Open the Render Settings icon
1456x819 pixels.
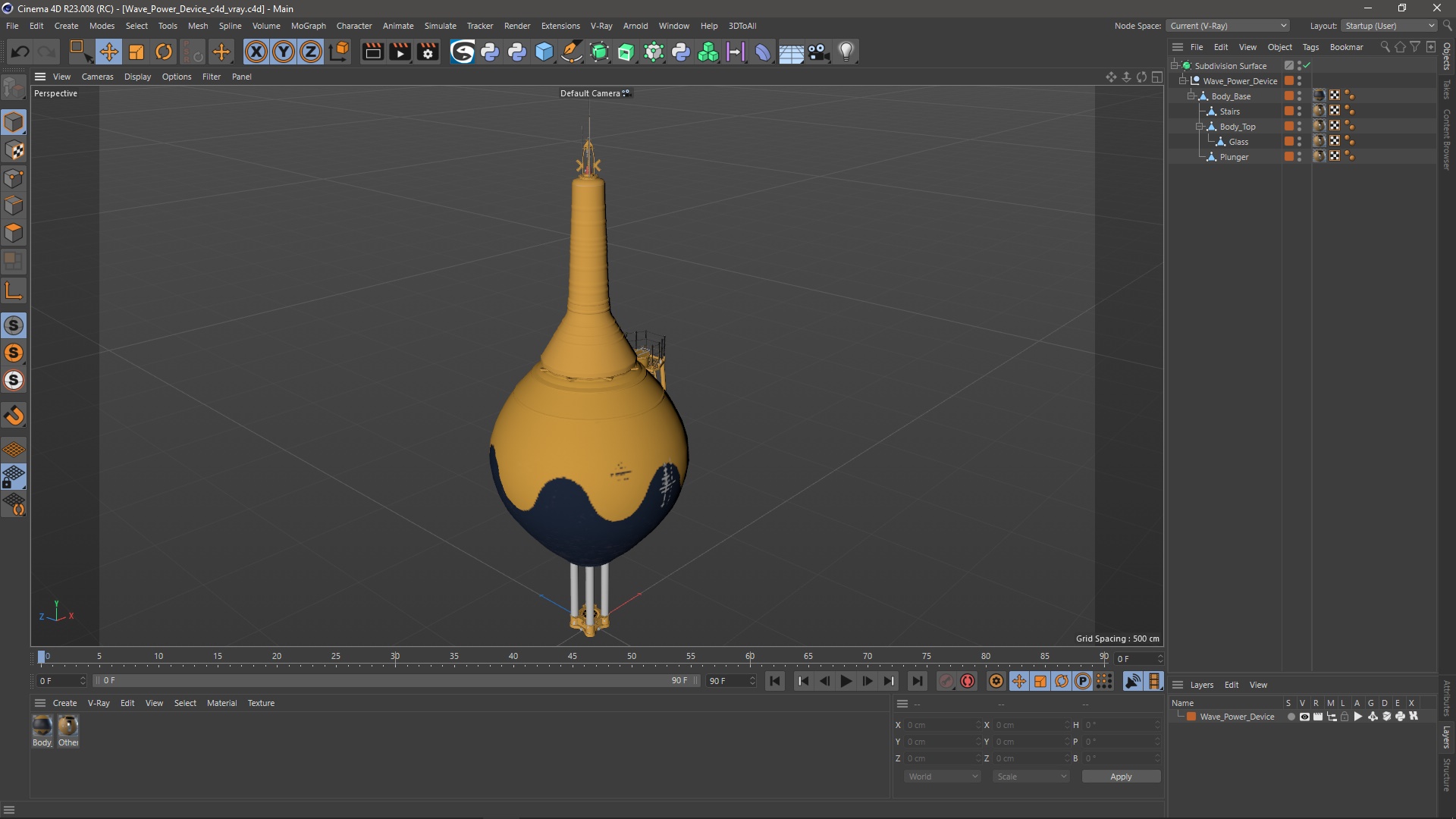[x=428, y=52]
